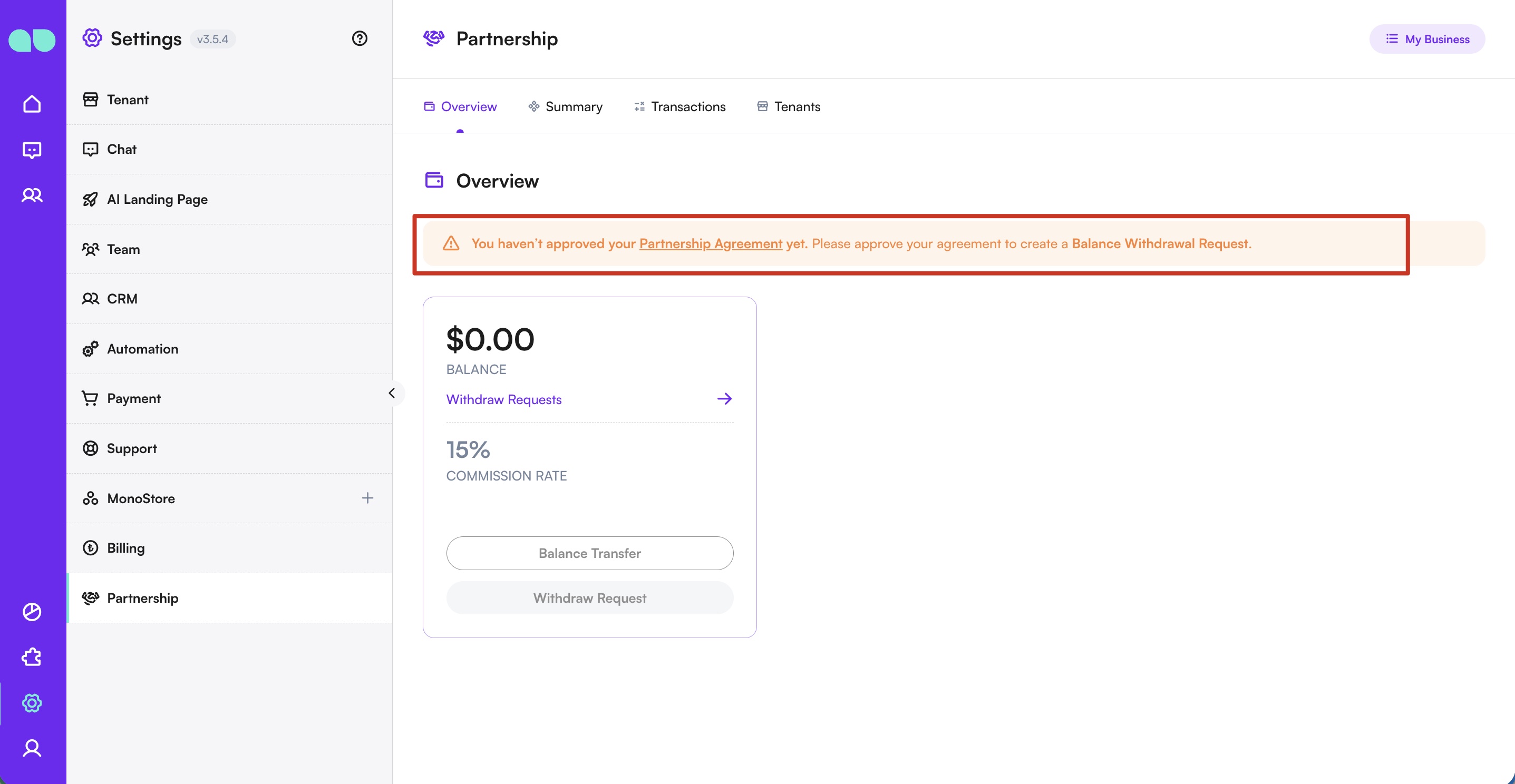The height and width of the screenshot is (784, 1515).
Task: Click the Balance Transfer button
Action: tap(589, 553)
